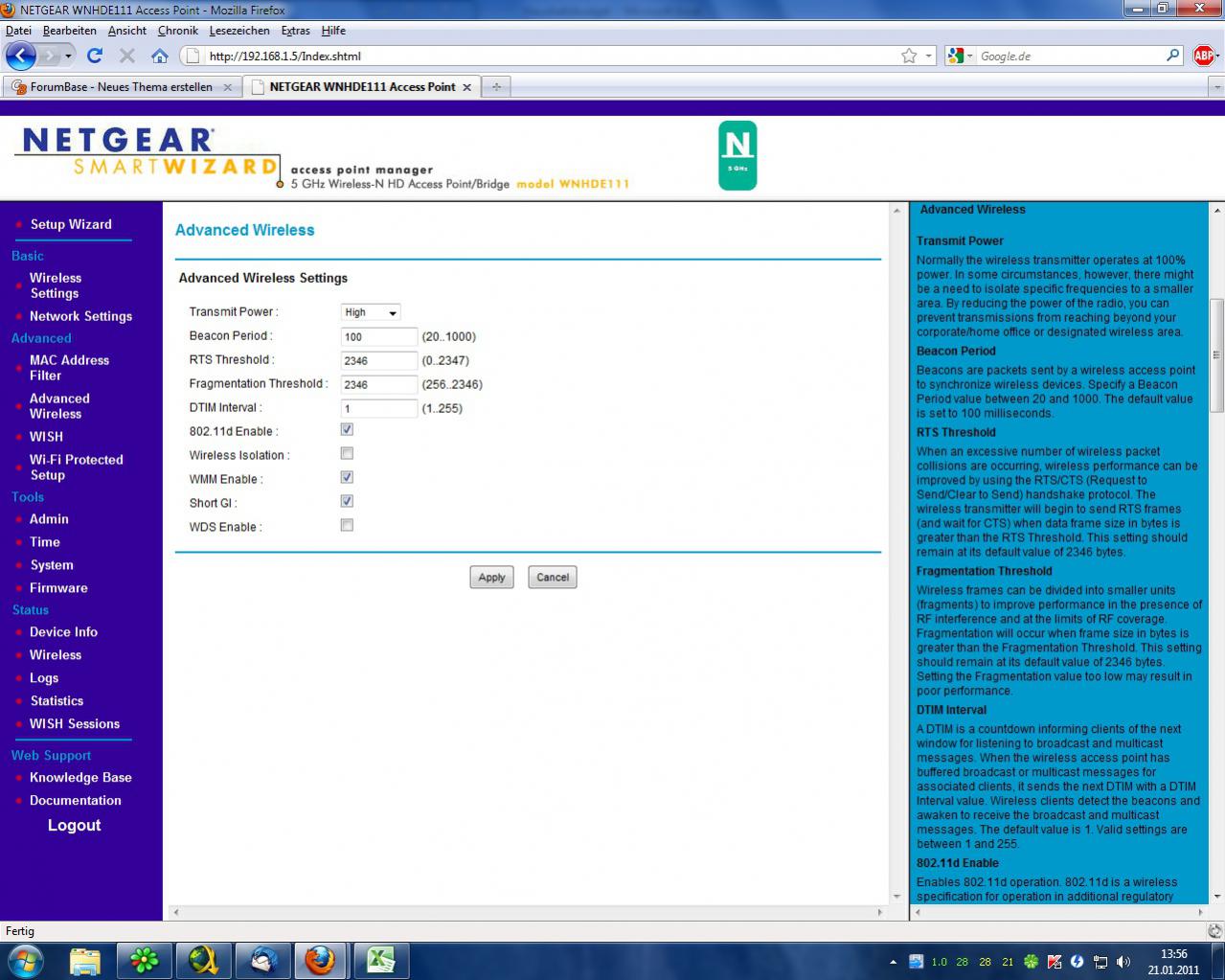
Task: Click the green 5 GHz N logo
Action: [737, 155]
